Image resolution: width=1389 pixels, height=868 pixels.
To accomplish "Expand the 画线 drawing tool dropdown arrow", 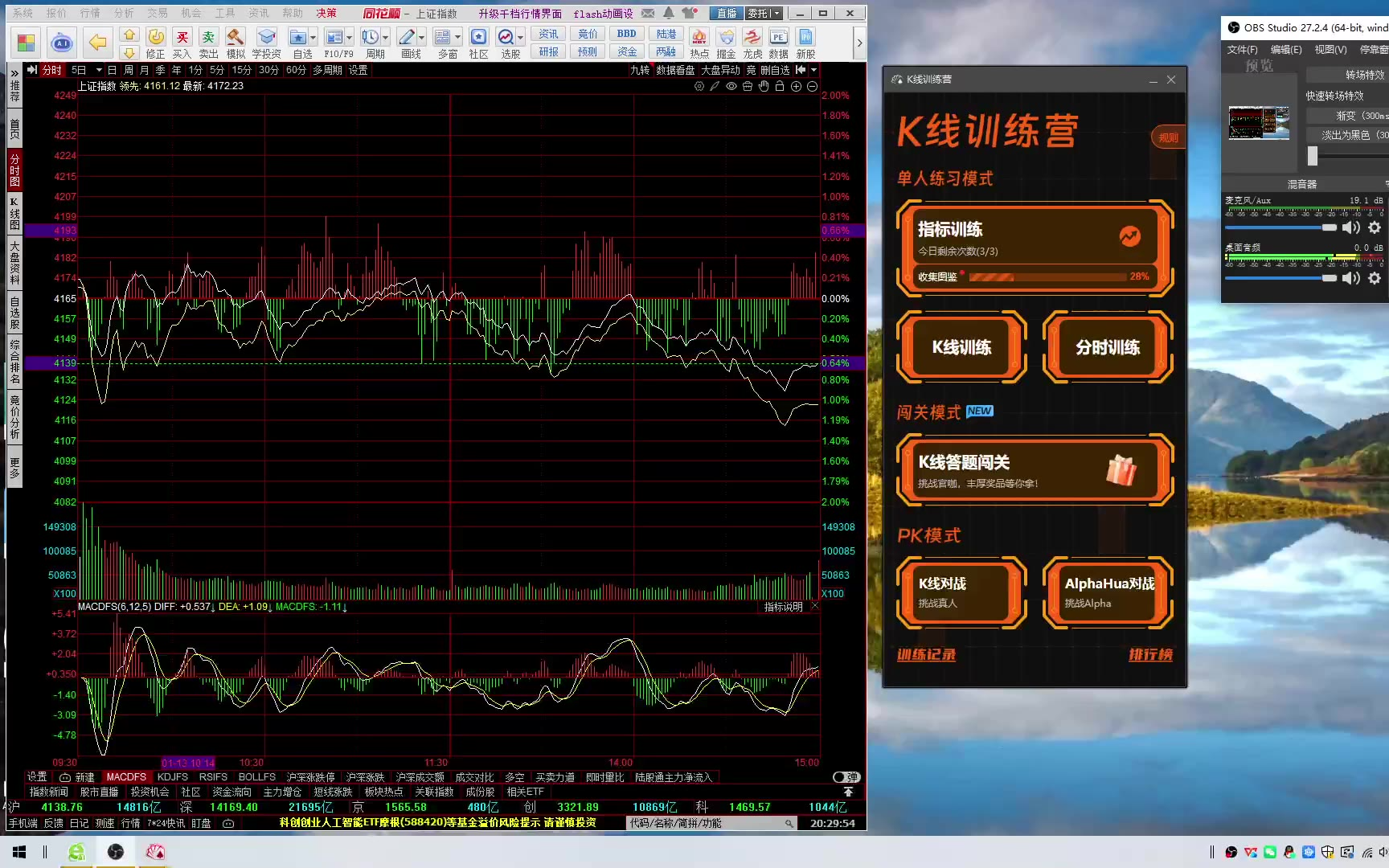I will tap(422, 37).
